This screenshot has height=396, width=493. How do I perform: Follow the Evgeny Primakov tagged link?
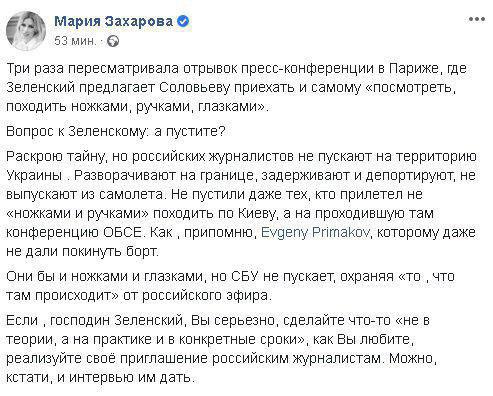coord(315,232)
